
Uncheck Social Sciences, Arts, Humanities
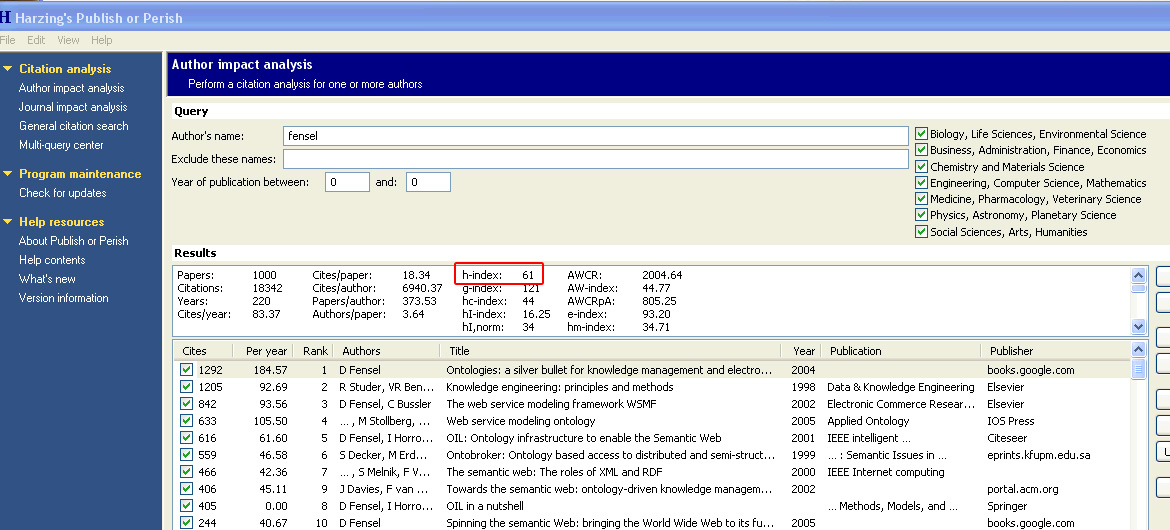tap(922, 232)
